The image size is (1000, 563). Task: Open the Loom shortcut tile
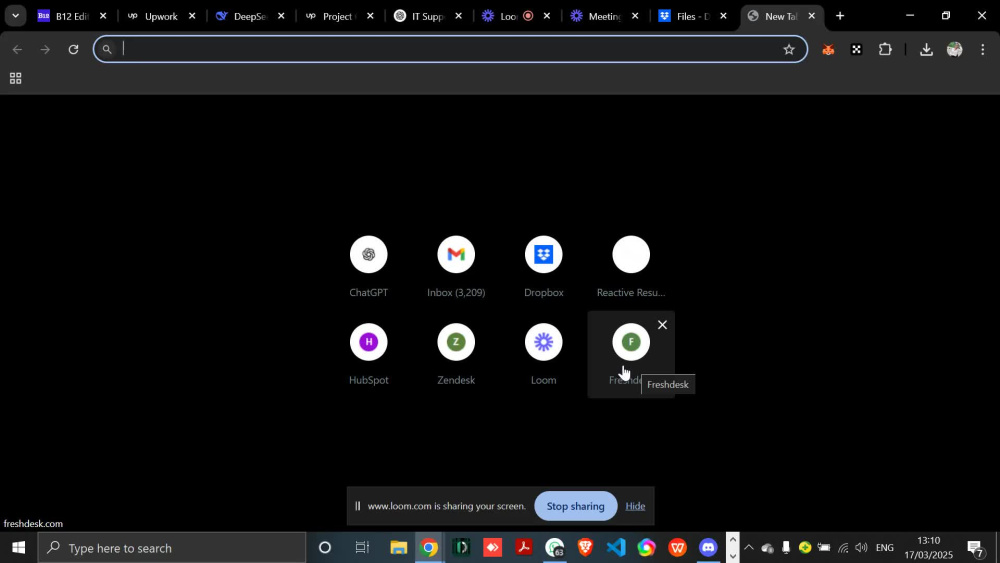tap(543, 354)
